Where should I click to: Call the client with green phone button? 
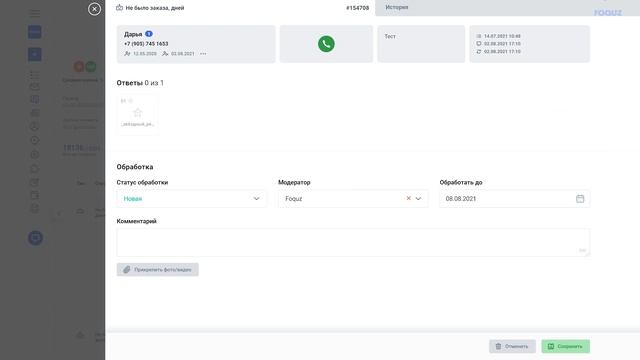click(x=326, y=44)
